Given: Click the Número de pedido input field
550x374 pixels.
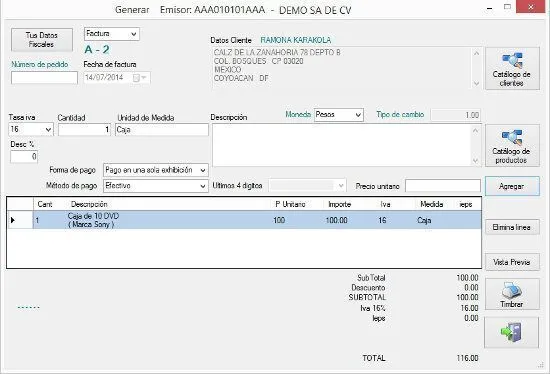Looking at the screenshot, I should 44,78.
